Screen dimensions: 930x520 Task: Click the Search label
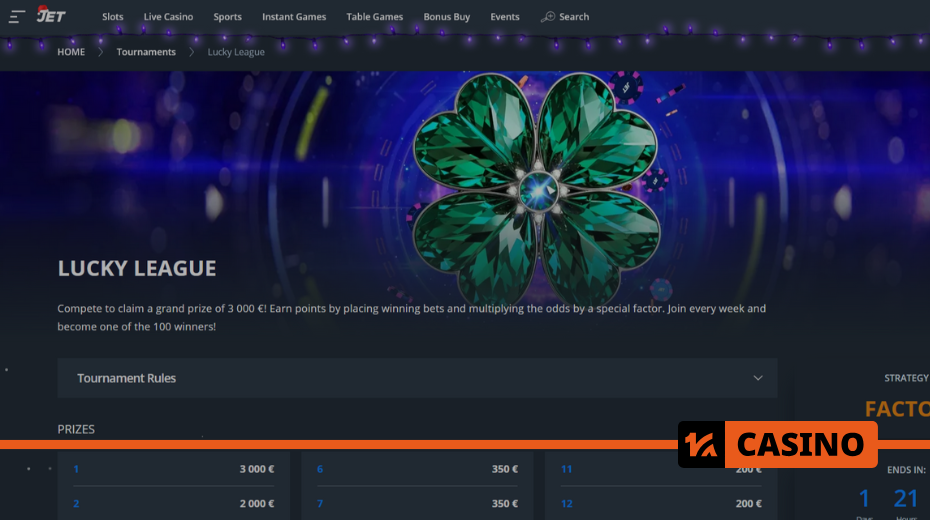tap(574, 17)
